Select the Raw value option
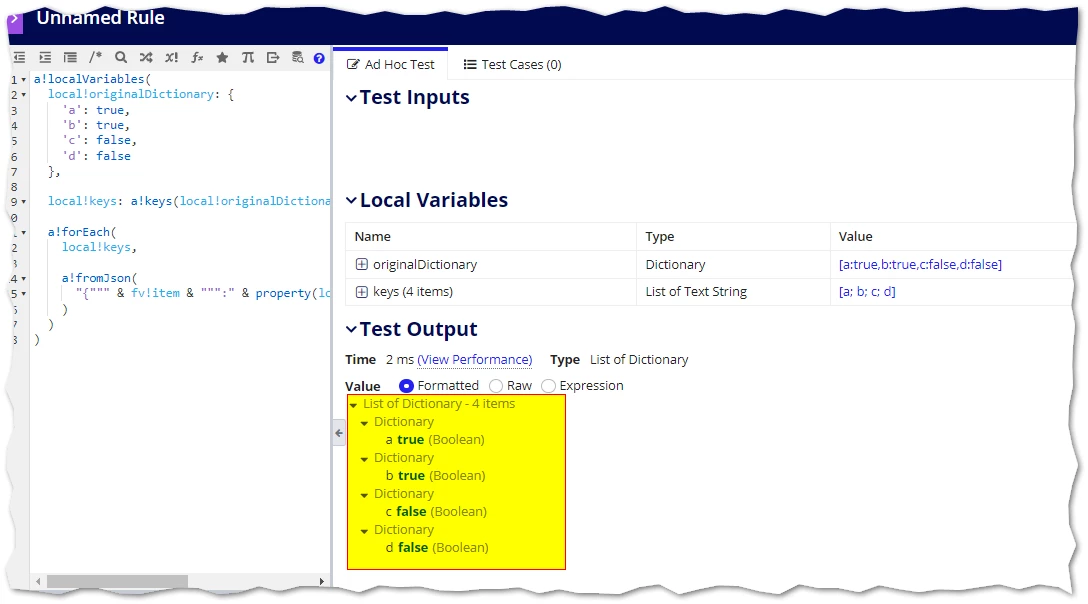 pos(495,386)
